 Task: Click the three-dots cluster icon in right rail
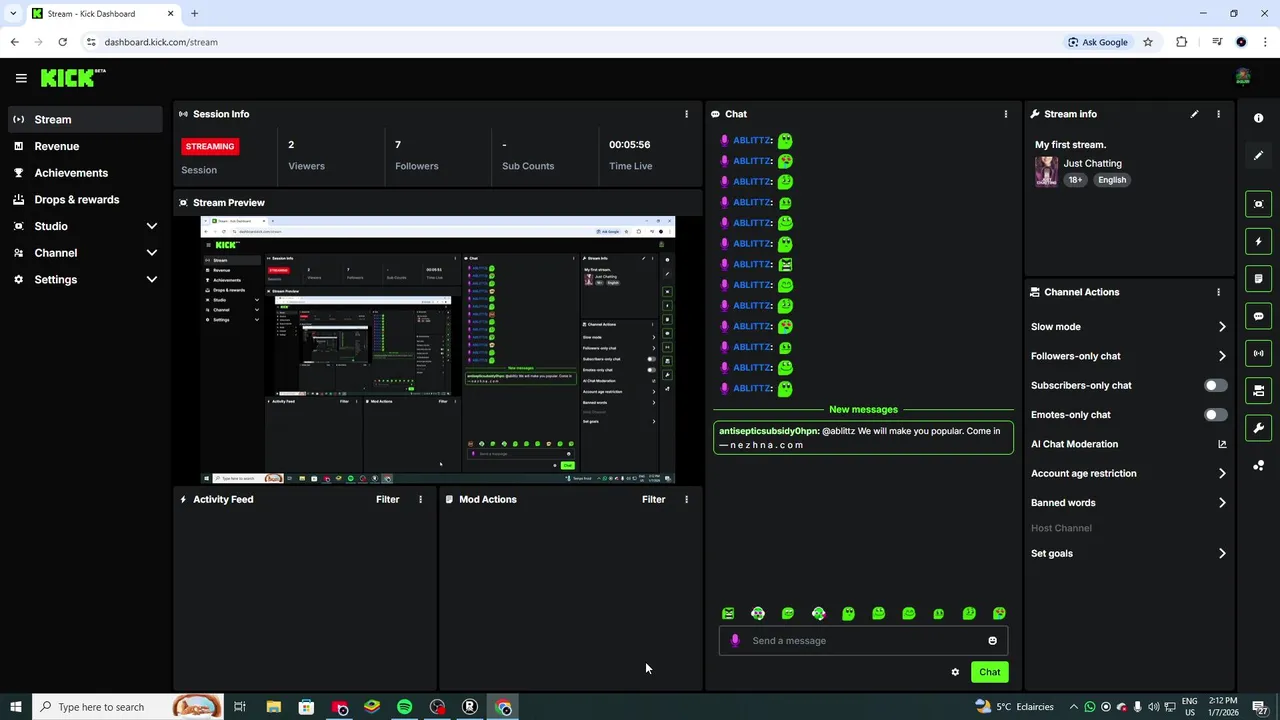point(1258,466)
